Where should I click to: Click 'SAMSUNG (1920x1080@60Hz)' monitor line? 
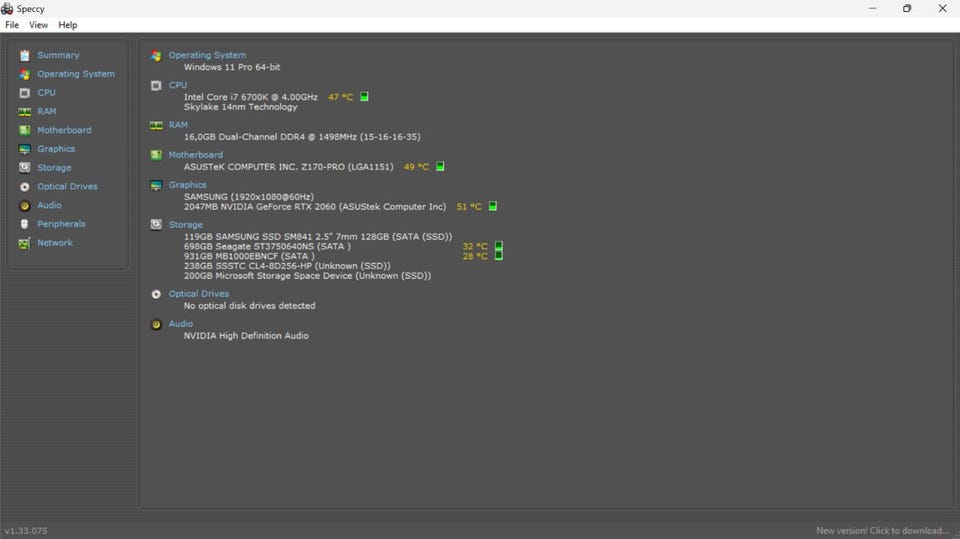pyautogui.click(x=249, y=197)
